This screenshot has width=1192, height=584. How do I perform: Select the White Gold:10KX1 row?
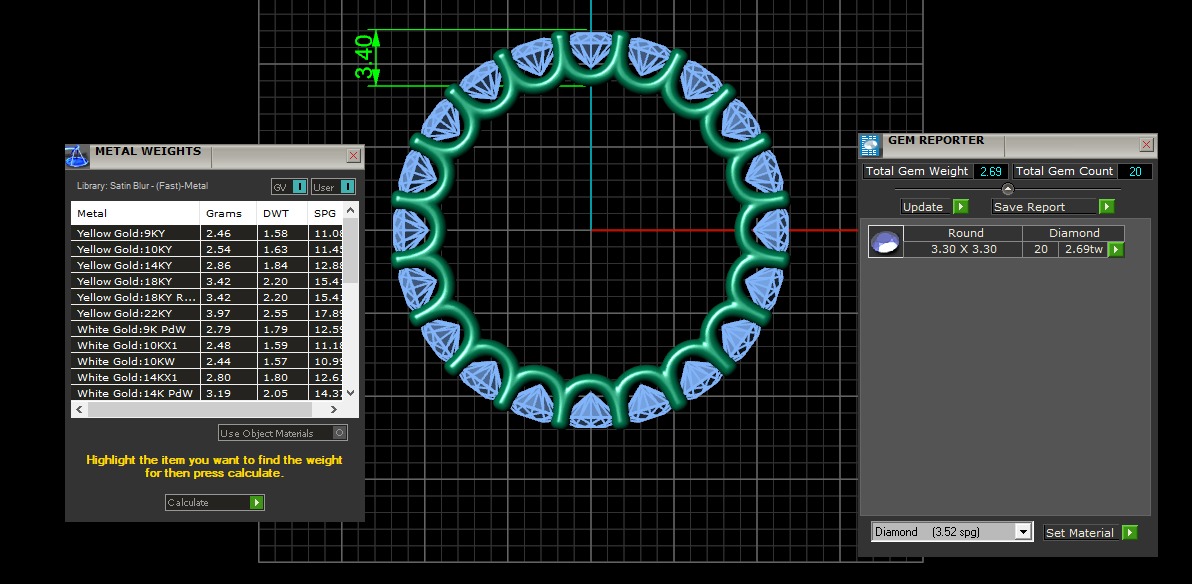point(207,345)
